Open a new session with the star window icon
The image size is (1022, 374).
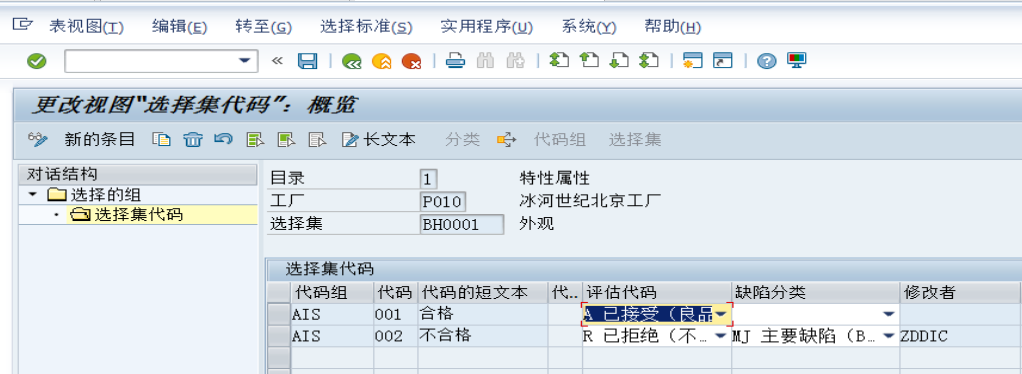point(692,61)
